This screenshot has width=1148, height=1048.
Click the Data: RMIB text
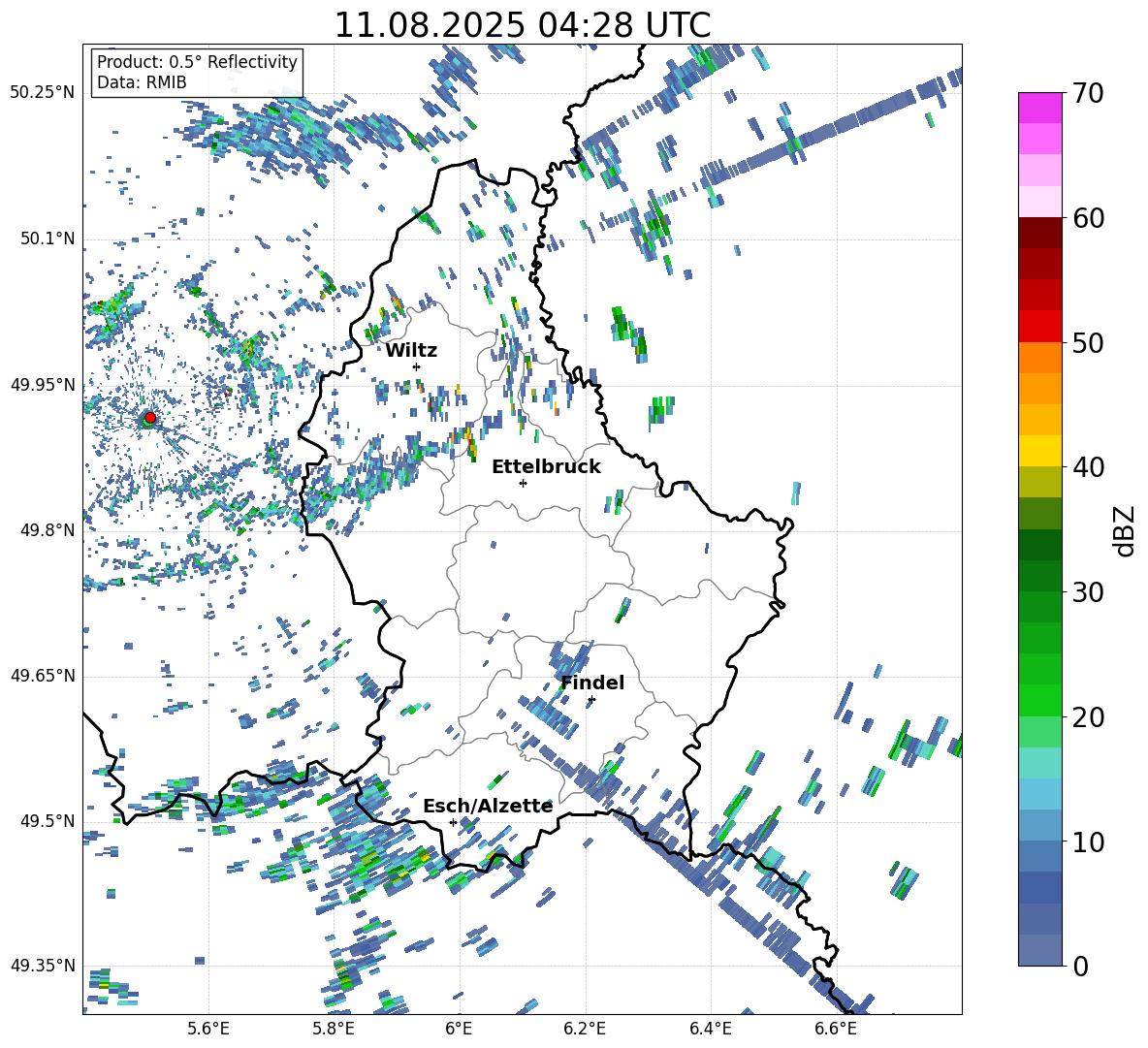coord(142,82)
